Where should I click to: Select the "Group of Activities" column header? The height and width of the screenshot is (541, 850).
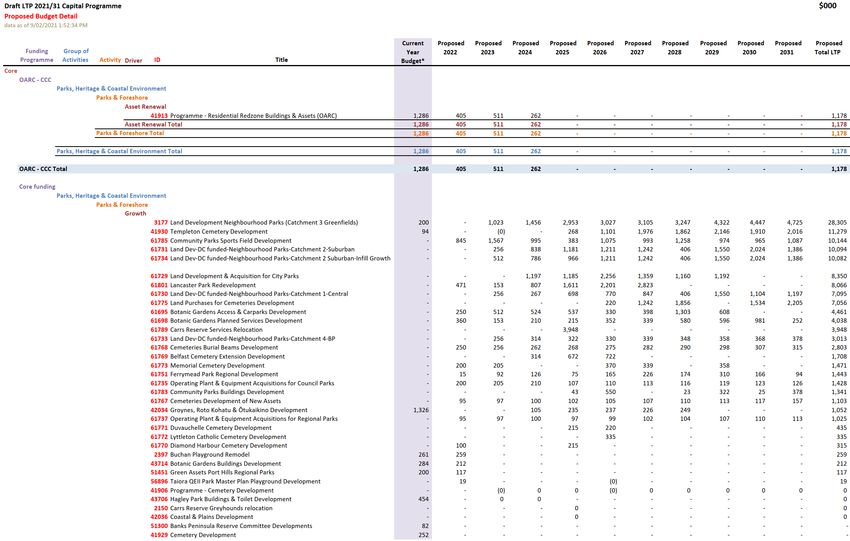75,55
